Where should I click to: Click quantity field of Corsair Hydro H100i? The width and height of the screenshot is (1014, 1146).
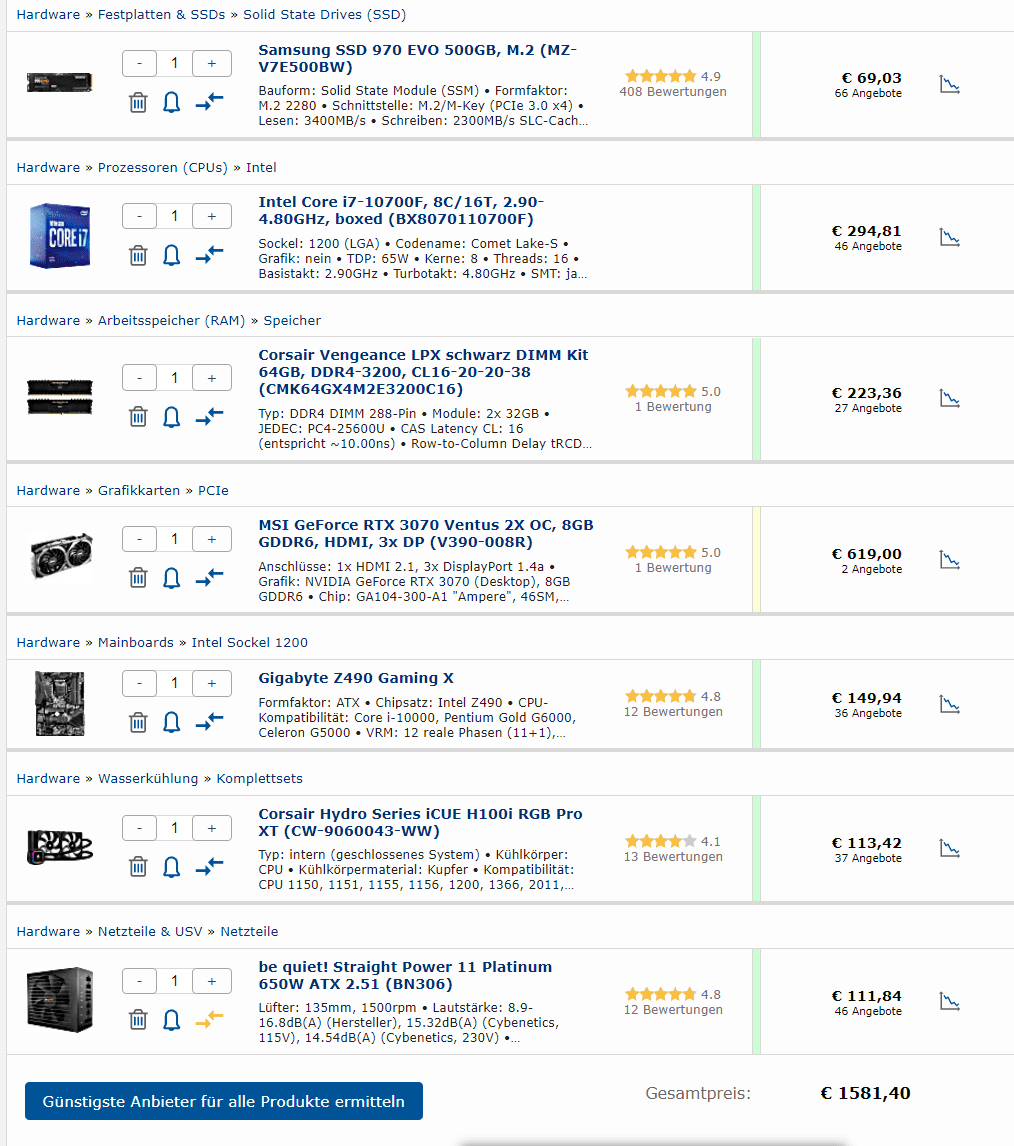175,828
